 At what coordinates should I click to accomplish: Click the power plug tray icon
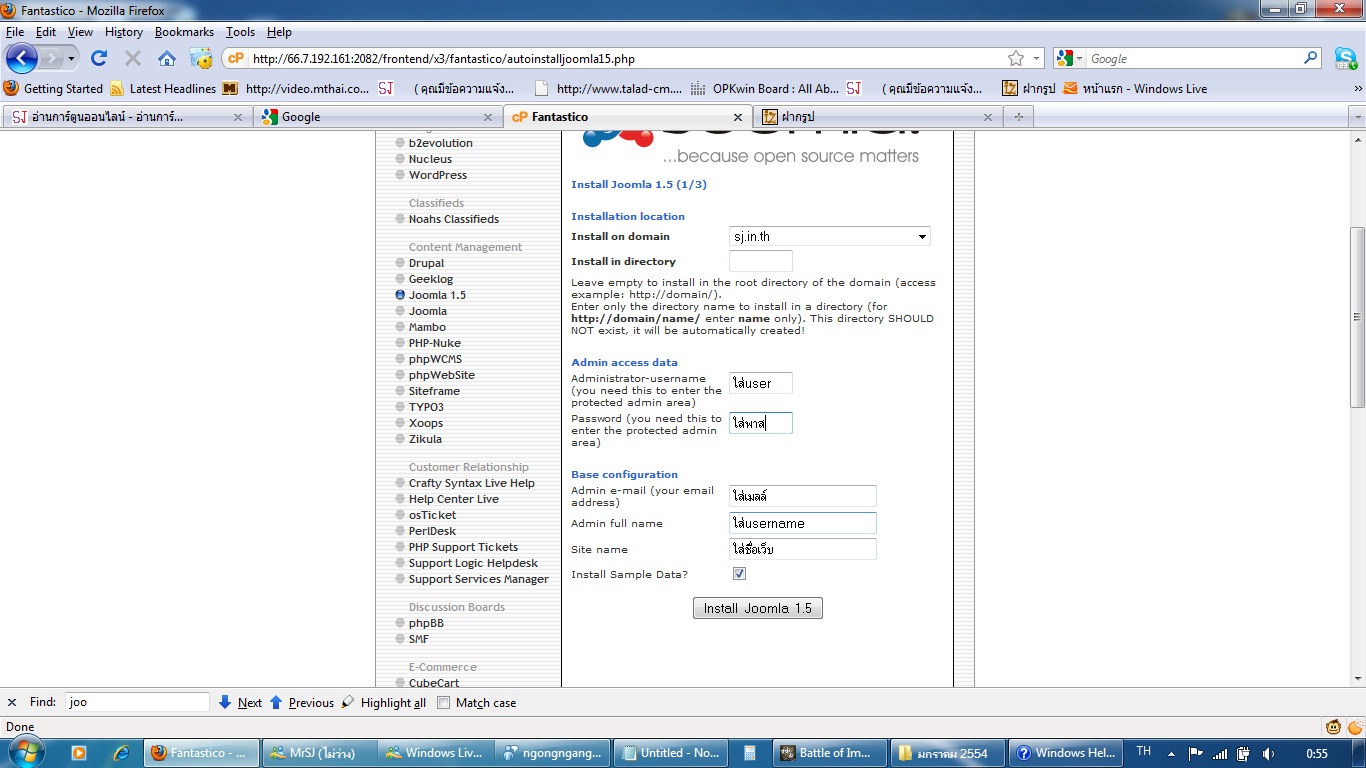pyautogui.click(x=1243, y=753)
